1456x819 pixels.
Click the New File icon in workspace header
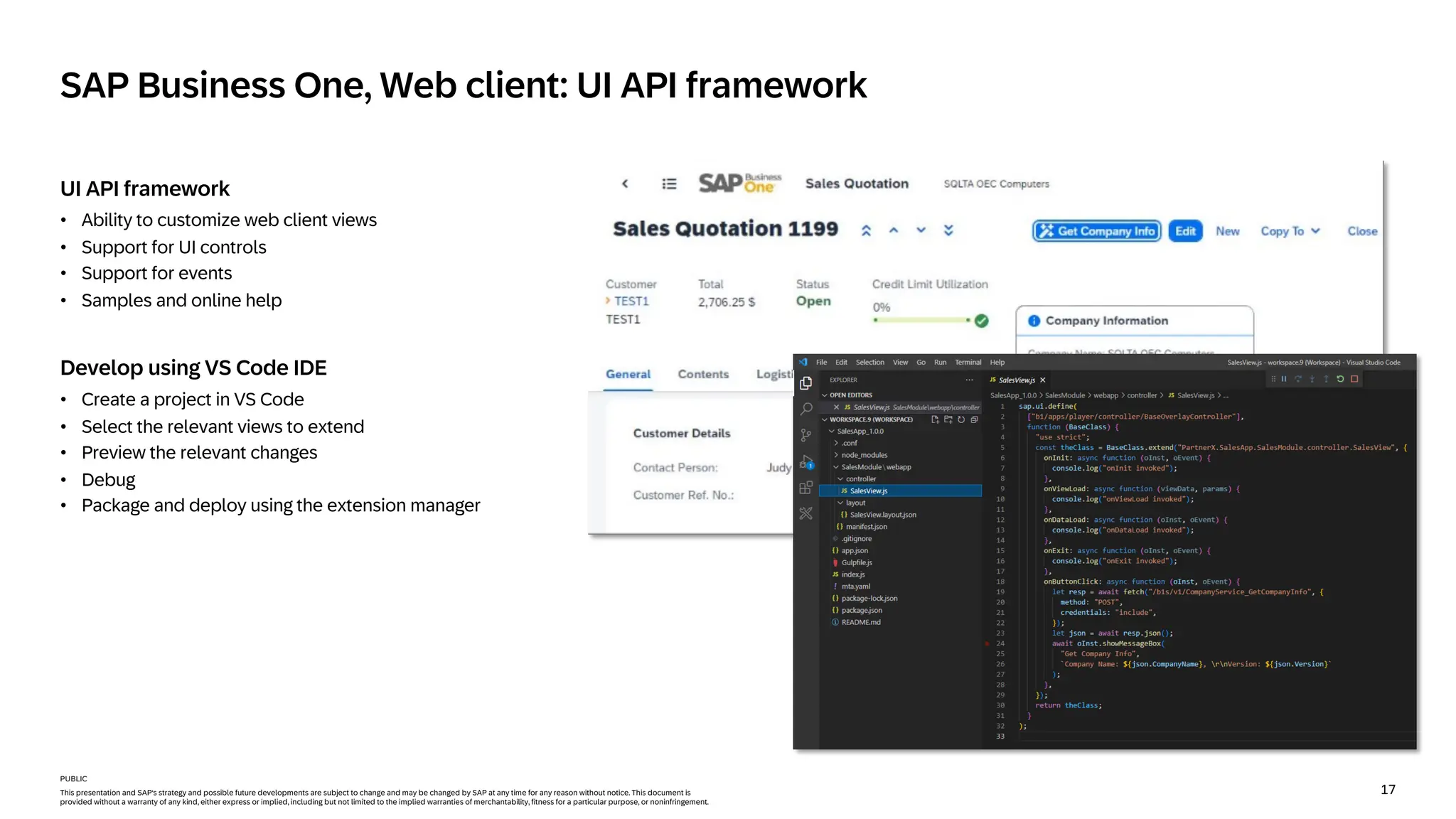click(x=935, y=419)
